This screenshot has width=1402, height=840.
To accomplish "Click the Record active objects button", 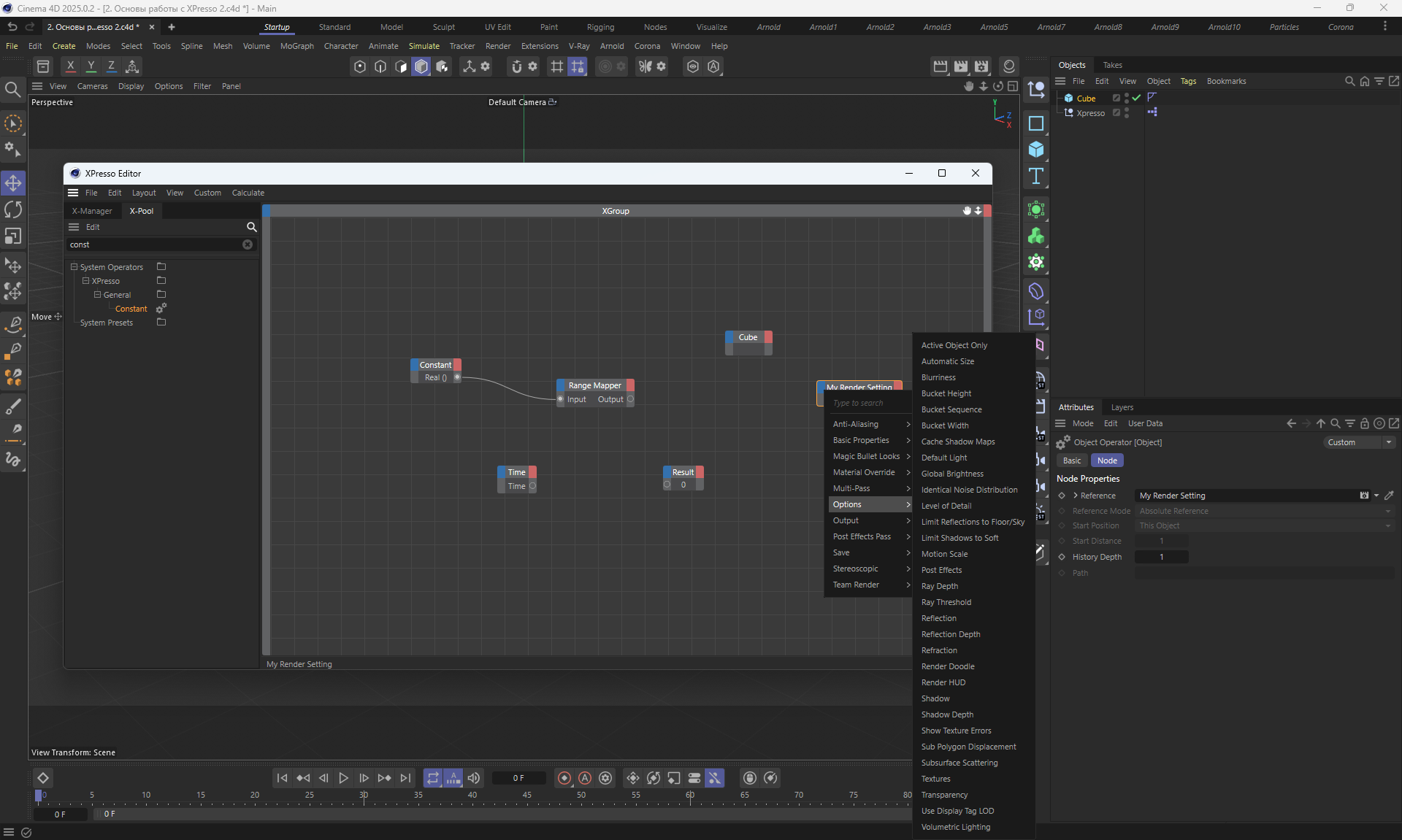I will [564, 778].
